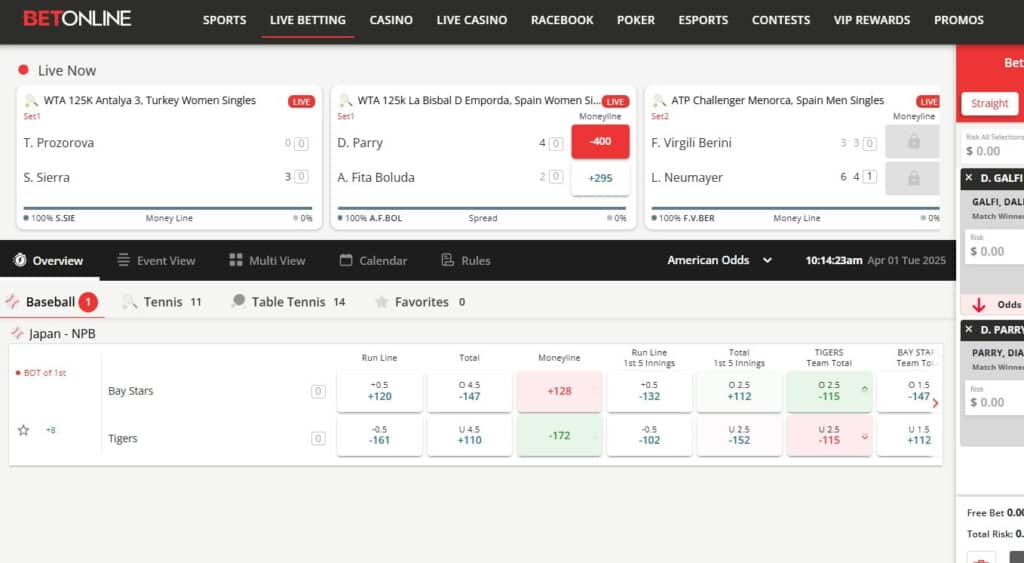Bet total over 4.5 at -147
Image resolution: width=1024 pixels, height=563 pixels.
pos(470,391)
